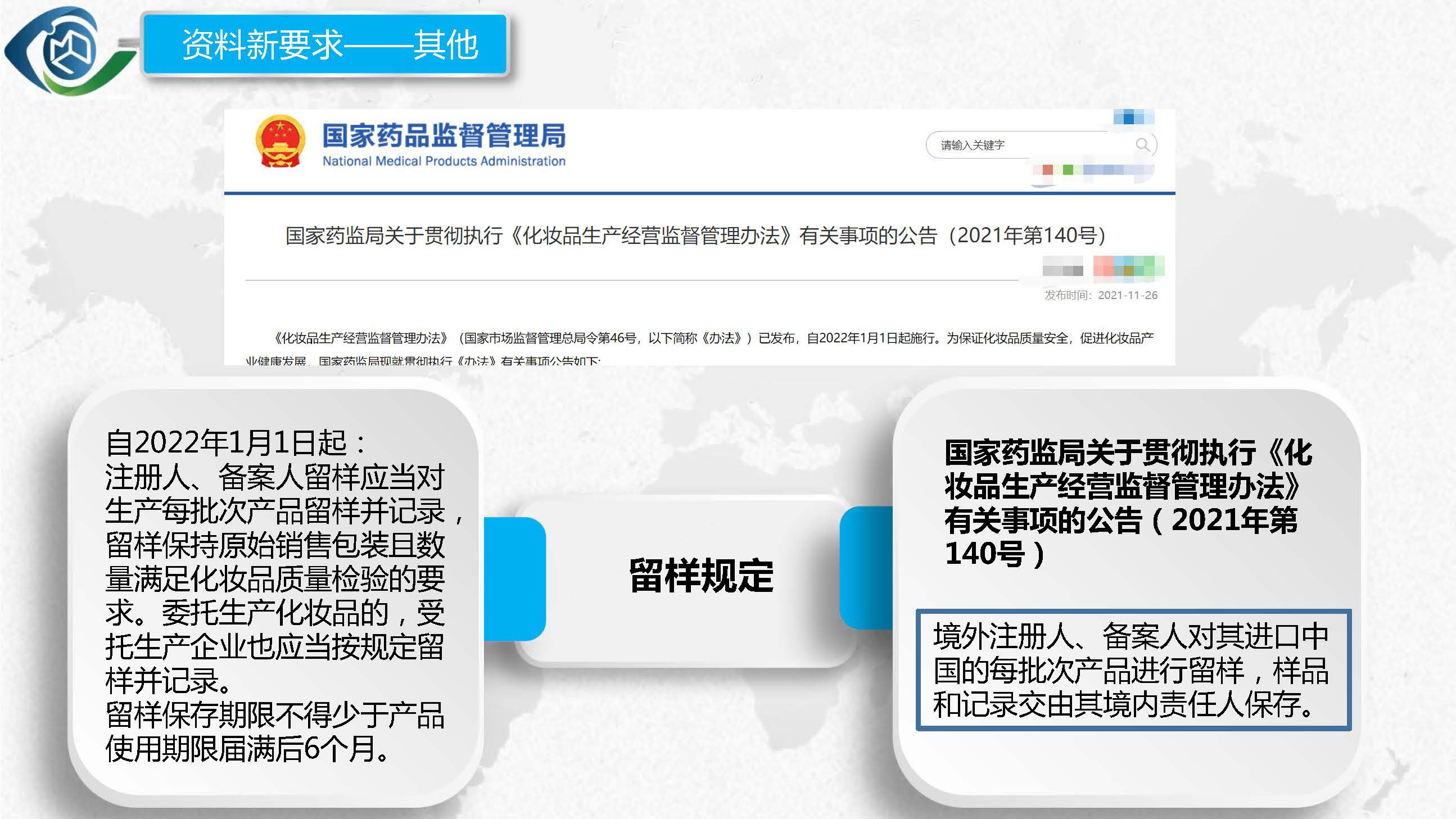Click the pixelated colorful share icons

1128,266
